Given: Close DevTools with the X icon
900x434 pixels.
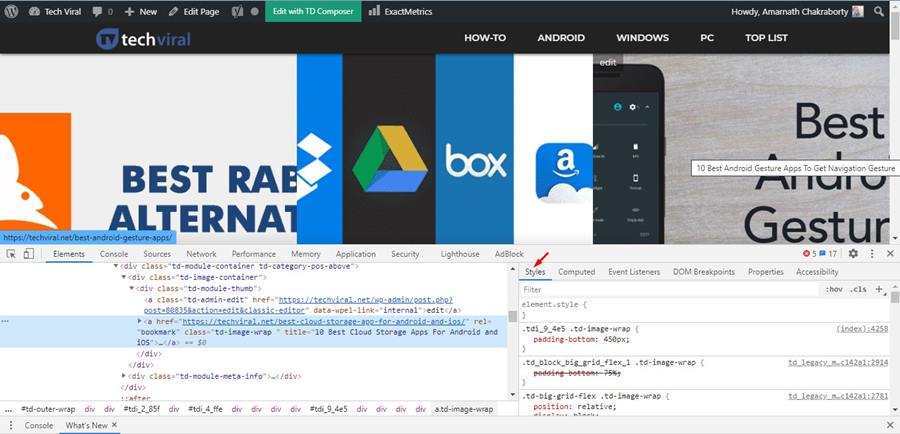Looking at the screenshot, I should pos(890,254).
